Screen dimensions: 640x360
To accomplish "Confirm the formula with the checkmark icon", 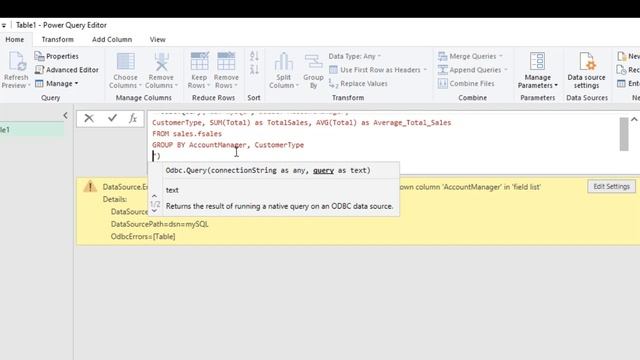I will pos(112,118).
